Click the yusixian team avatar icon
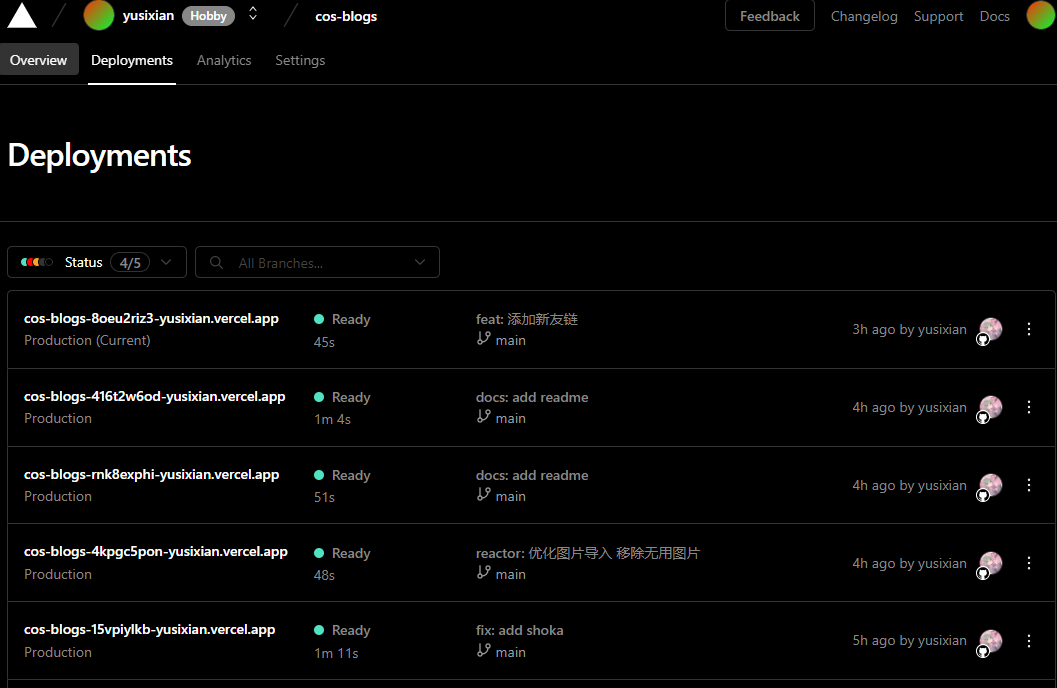 tap(99, 16)
